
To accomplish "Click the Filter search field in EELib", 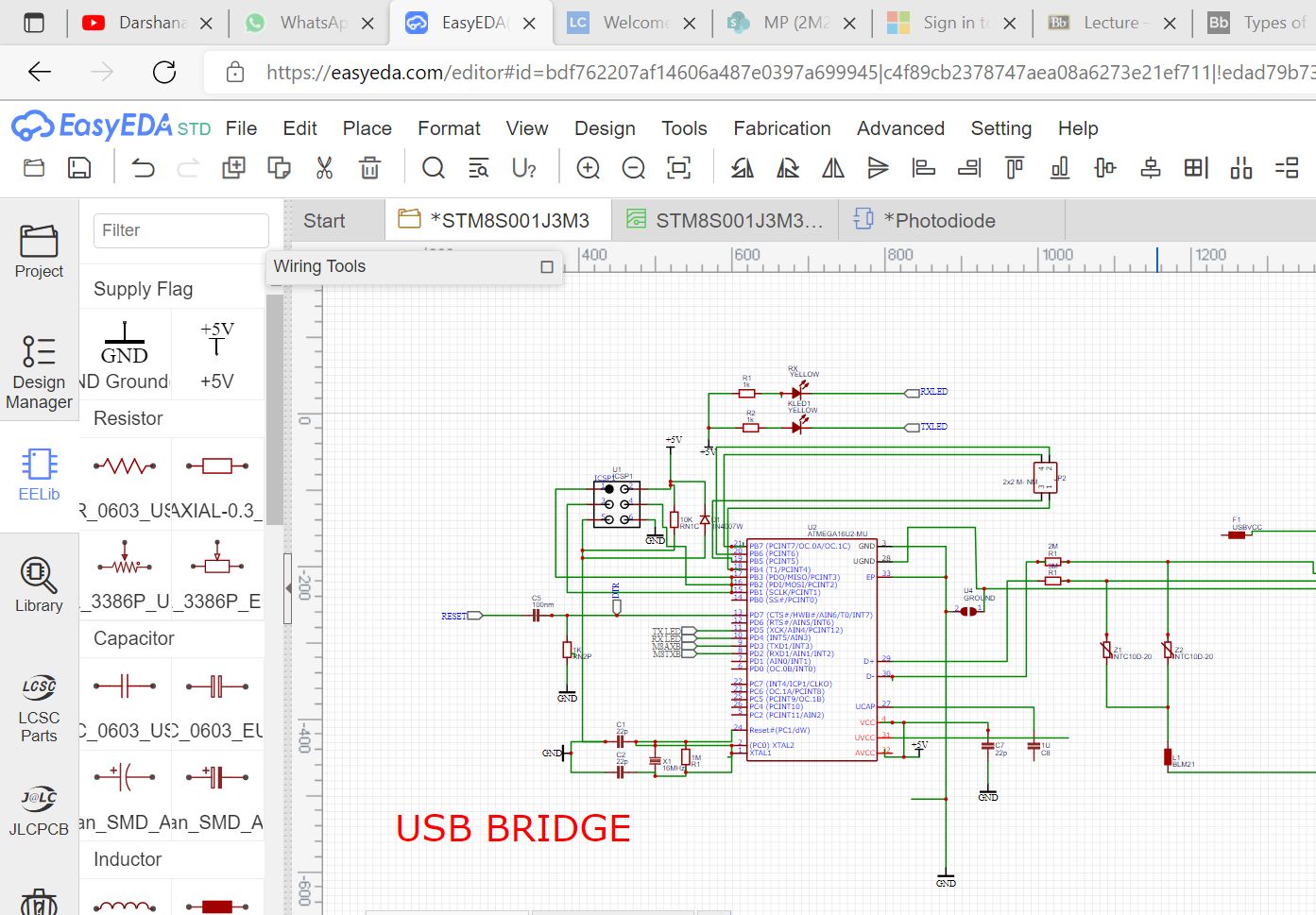I will pos(179,229).
